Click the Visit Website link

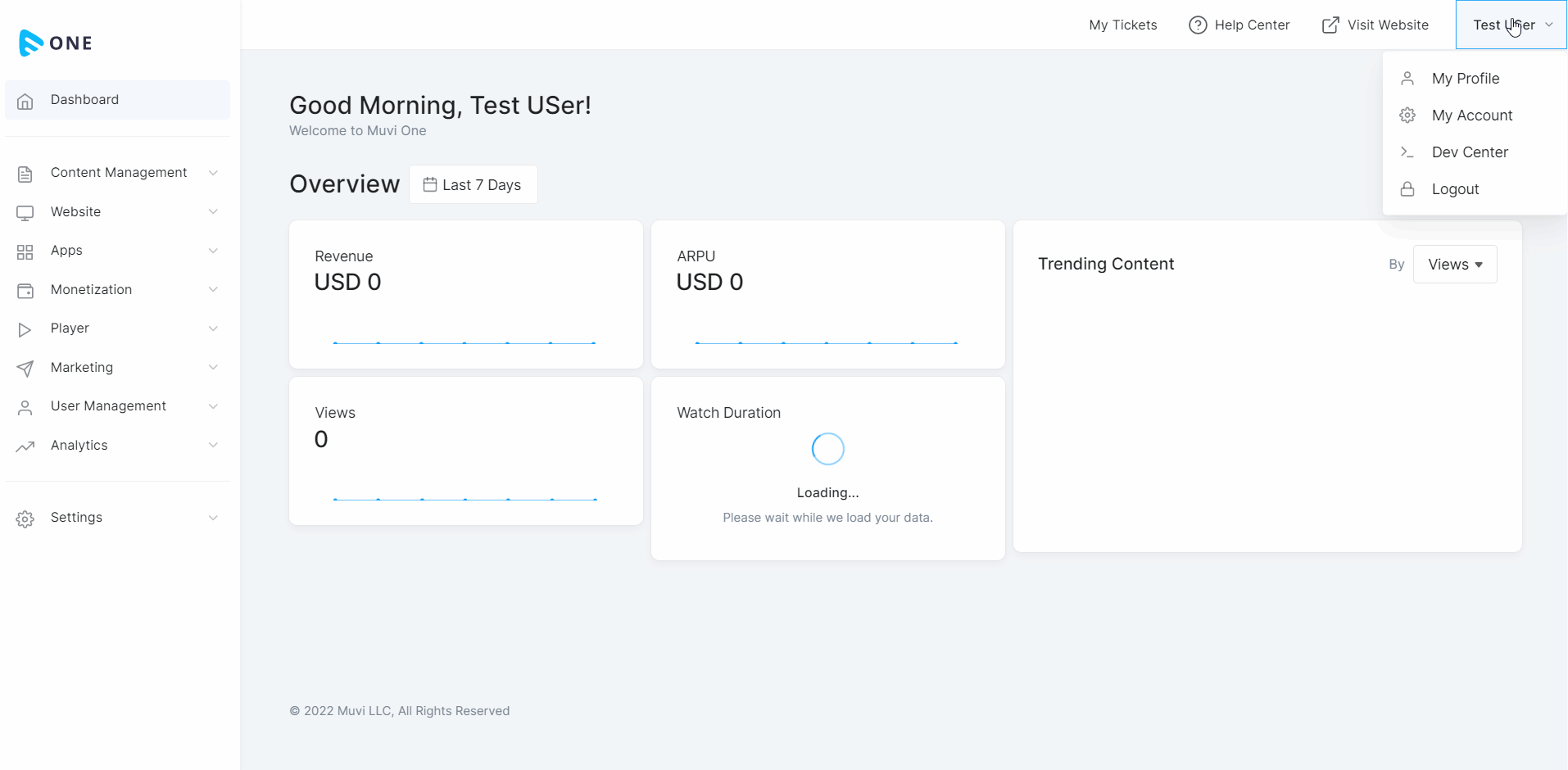[1375, 25]
